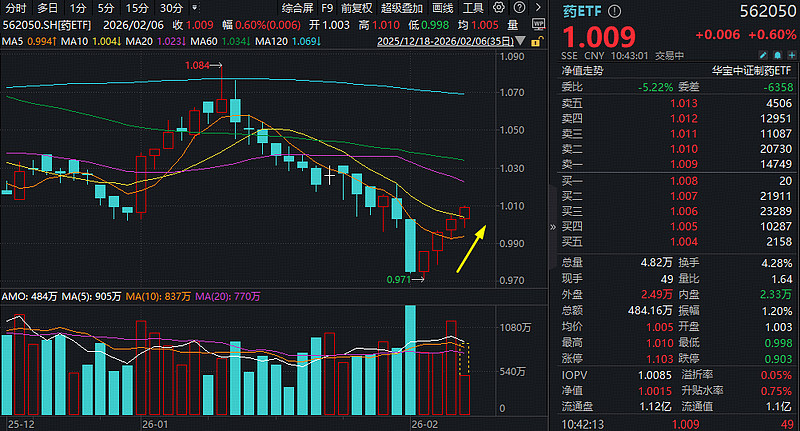
Task: Click the IOPV 1.0085 value
Action: (655, 375)
